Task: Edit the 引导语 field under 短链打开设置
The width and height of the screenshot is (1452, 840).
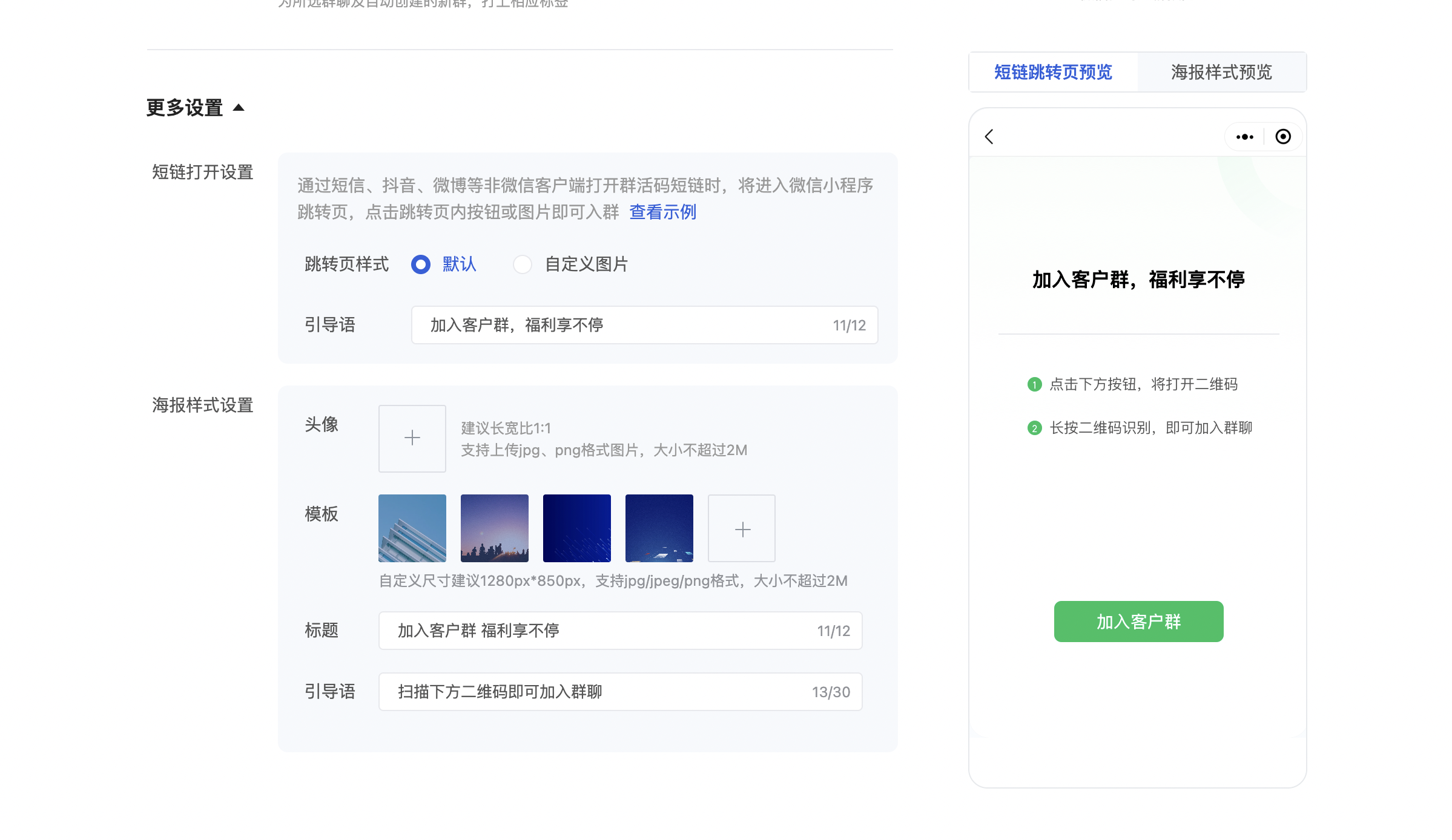Action: point(645,325)
